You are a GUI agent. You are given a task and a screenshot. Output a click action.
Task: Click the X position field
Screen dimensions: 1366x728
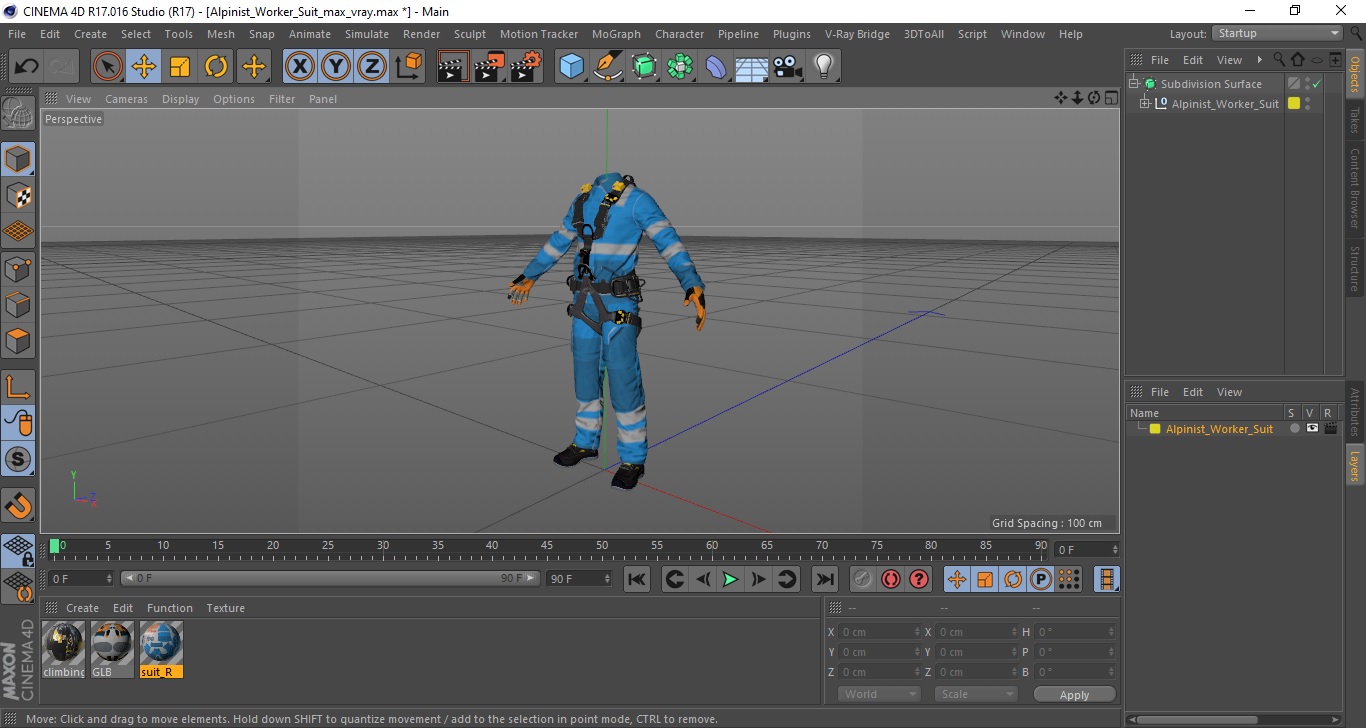coord(879,632)
